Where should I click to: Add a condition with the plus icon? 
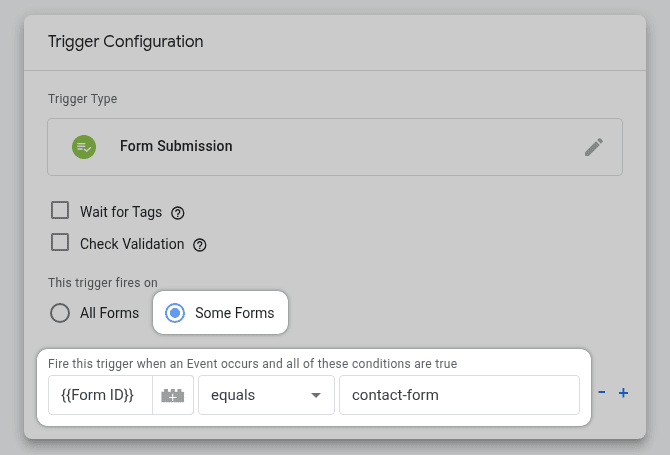623,393
